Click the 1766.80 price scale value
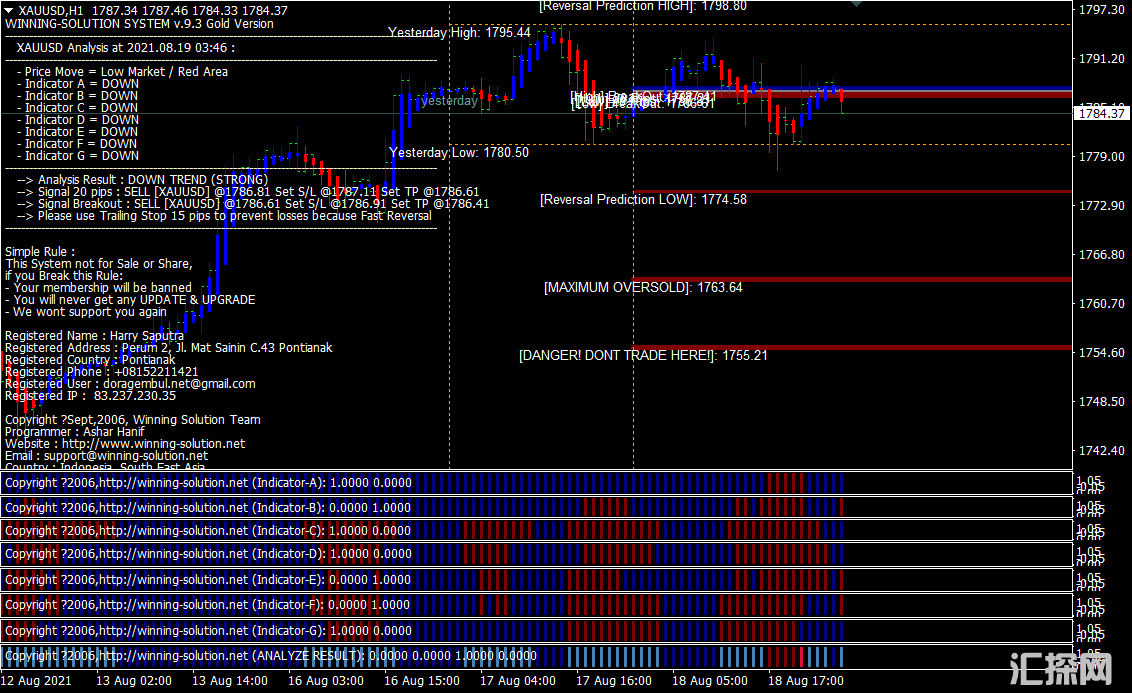Image resolution: width=1132 pixels, height=693 pixels. pyautogui.click(x=1101, y=255)
